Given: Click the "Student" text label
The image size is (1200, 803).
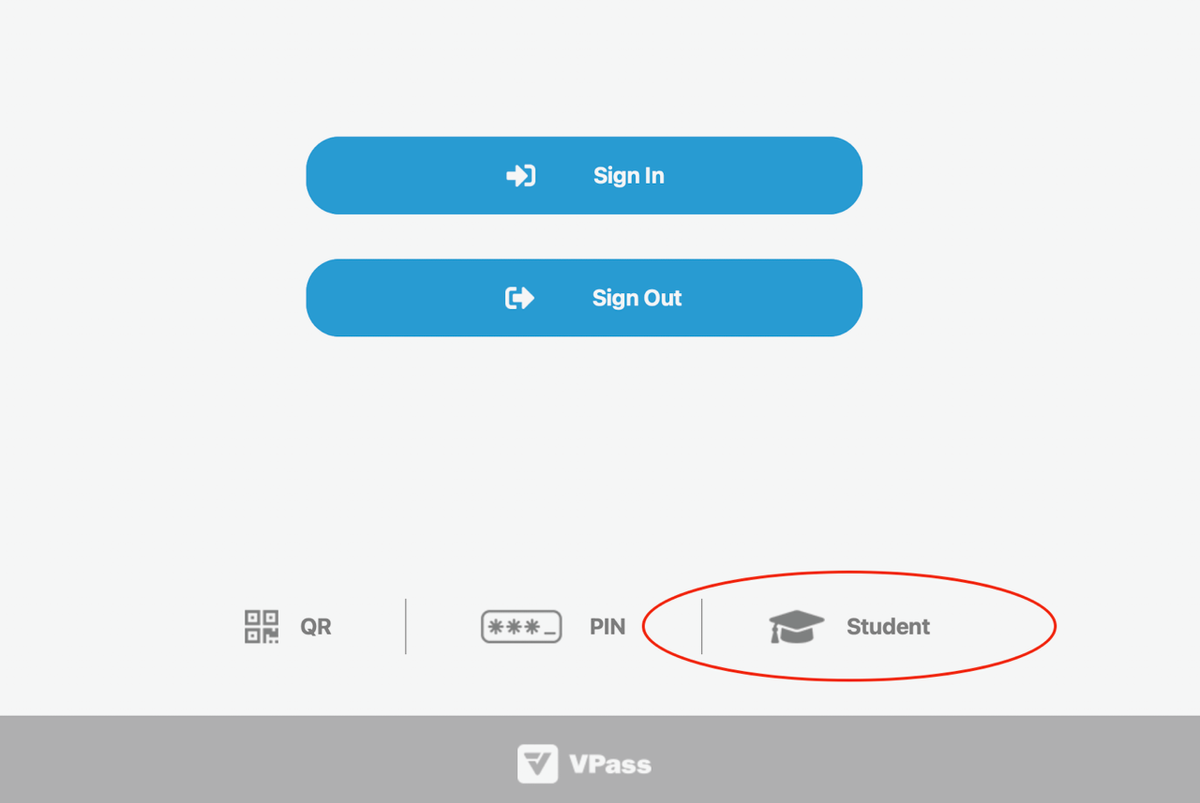Looking at the screenshot, I should pos(888,627).
